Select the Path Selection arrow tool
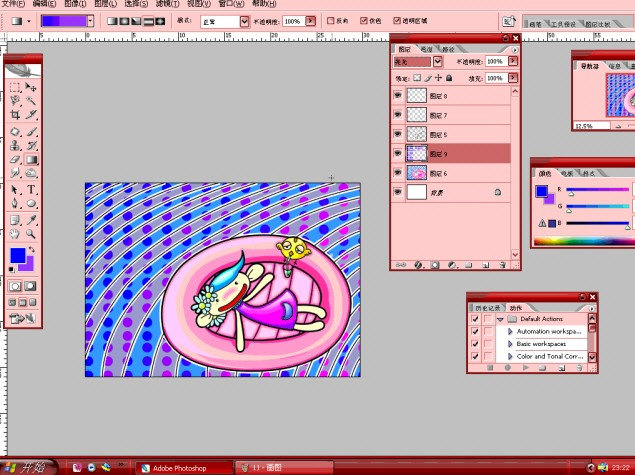The width and height of the screenshot is (635, 475). (15, 190)
